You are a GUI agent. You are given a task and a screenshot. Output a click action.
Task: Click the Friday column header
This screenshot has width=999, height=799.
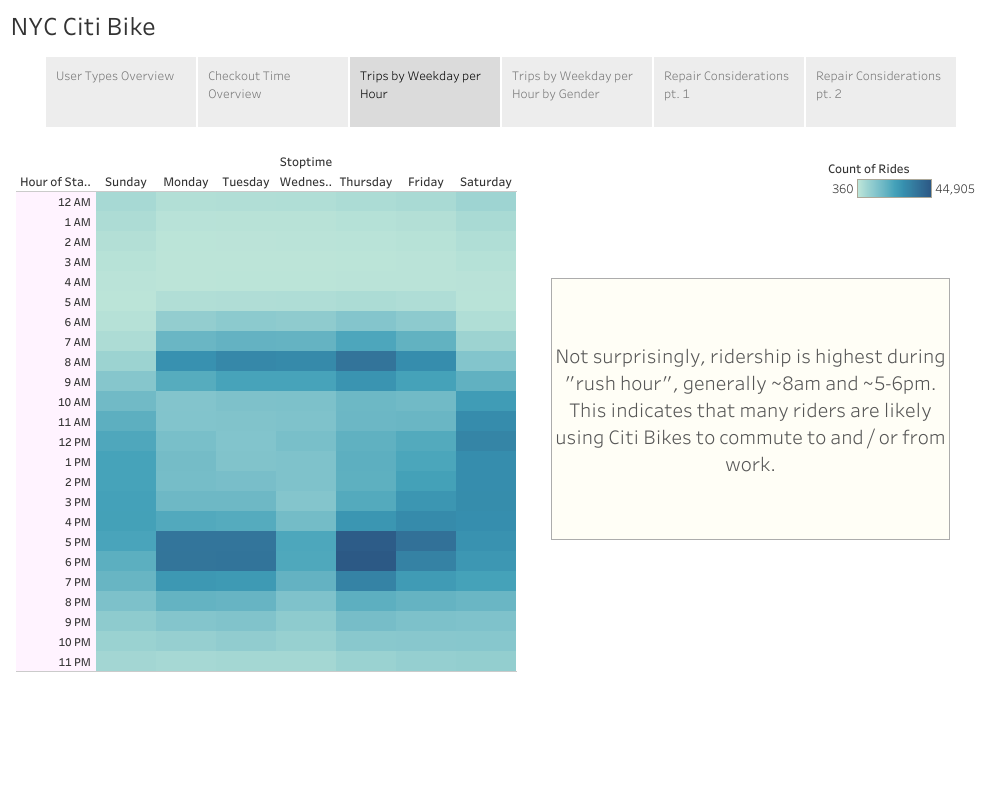pos(426,182)
